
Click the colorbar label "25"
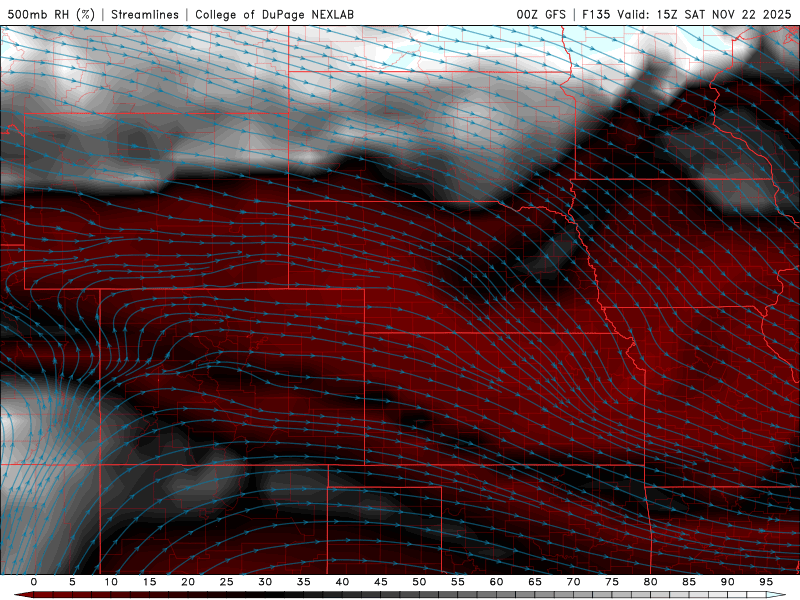(x=227, y=582)
